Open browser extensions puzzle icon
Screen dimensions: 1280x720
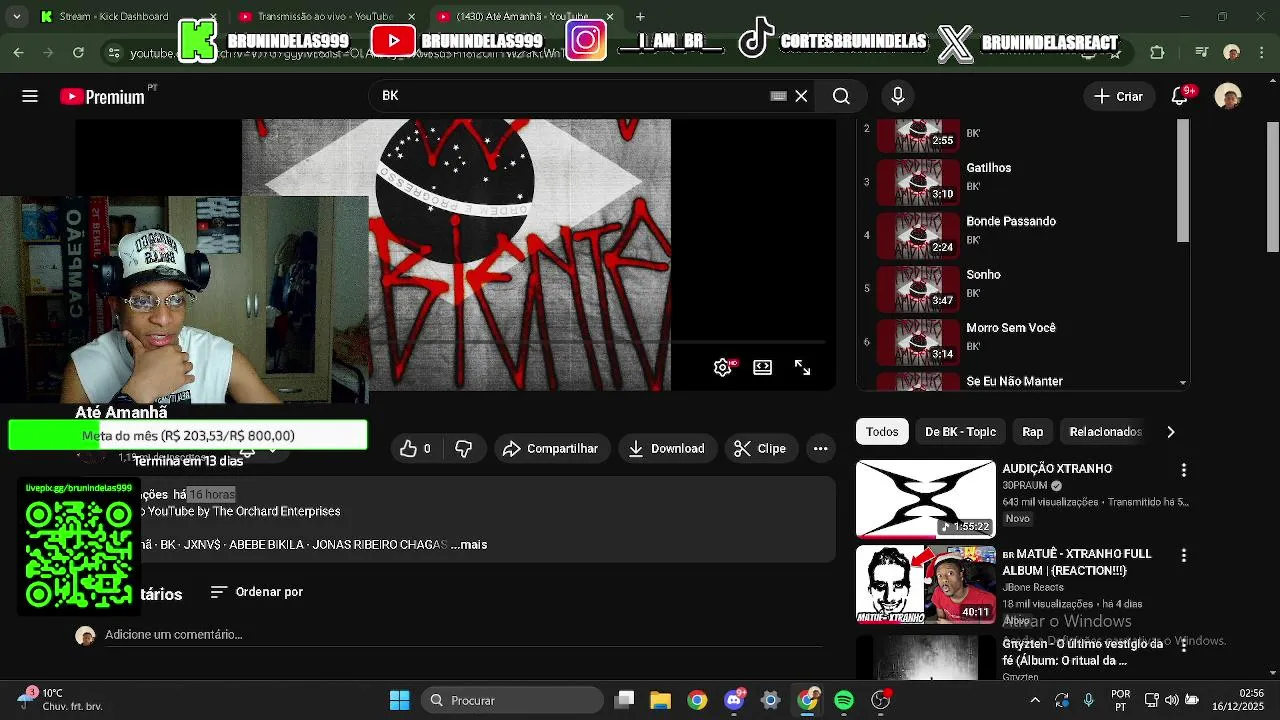[1157, 52]
